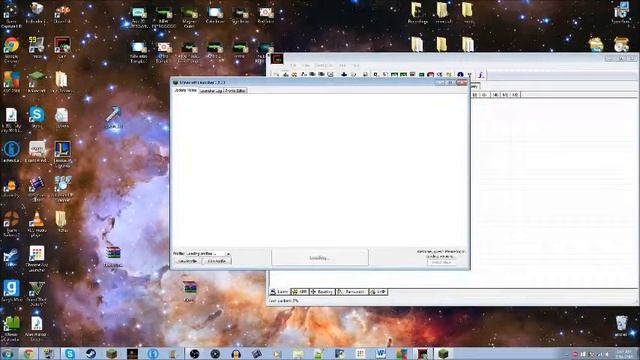This screenshot has width=640, height=360.
Task: Open the VLC media player desktop icon
Action: tap(37, 224)
